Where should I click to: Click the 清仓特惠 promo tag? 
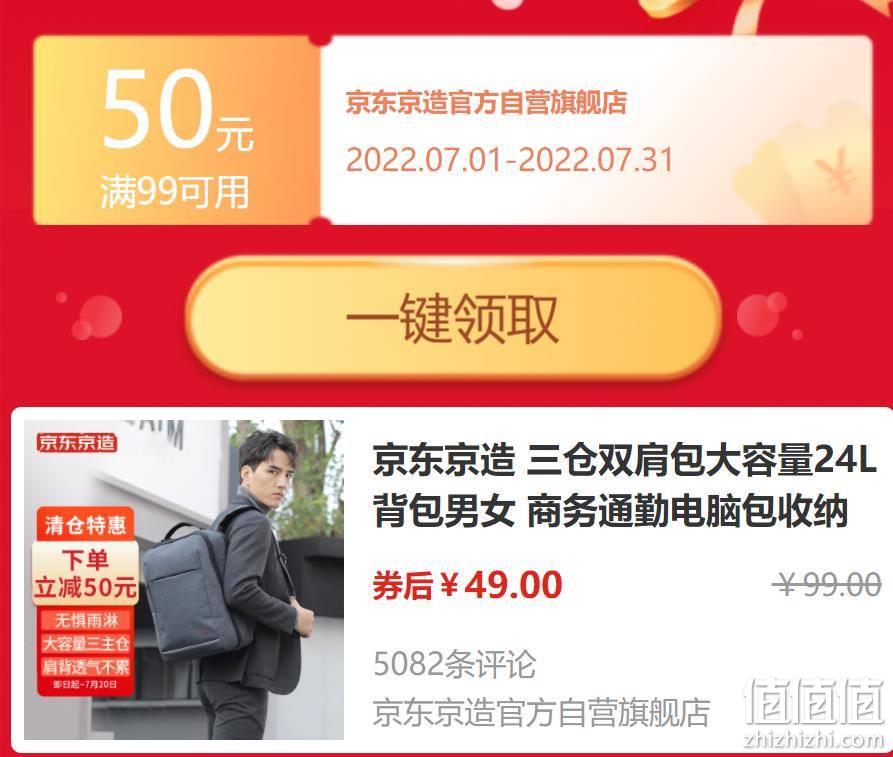pos(85,525)
